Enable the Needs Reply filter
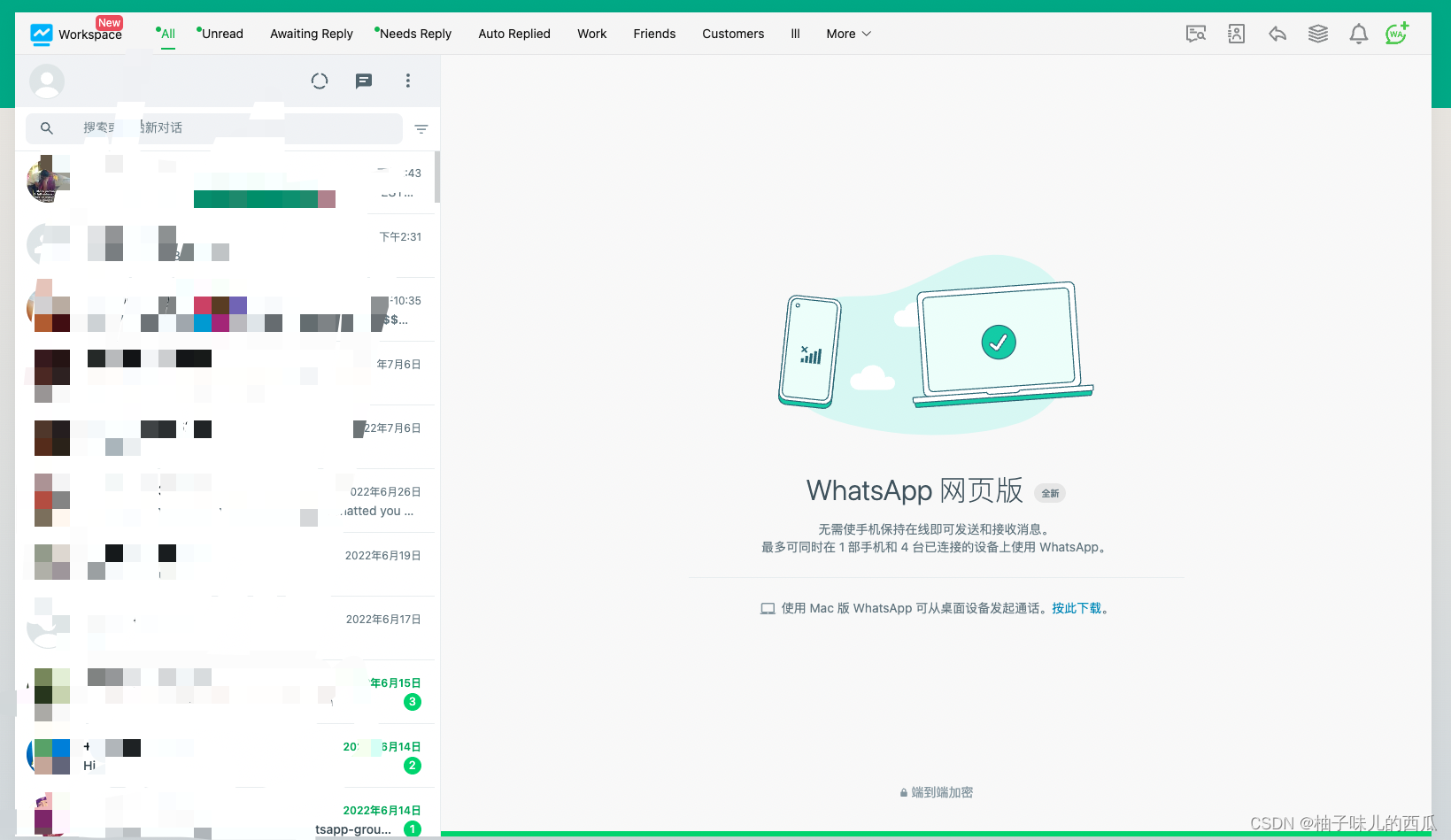Viewport: 1451px width, 840px height. tap(416, 34)
